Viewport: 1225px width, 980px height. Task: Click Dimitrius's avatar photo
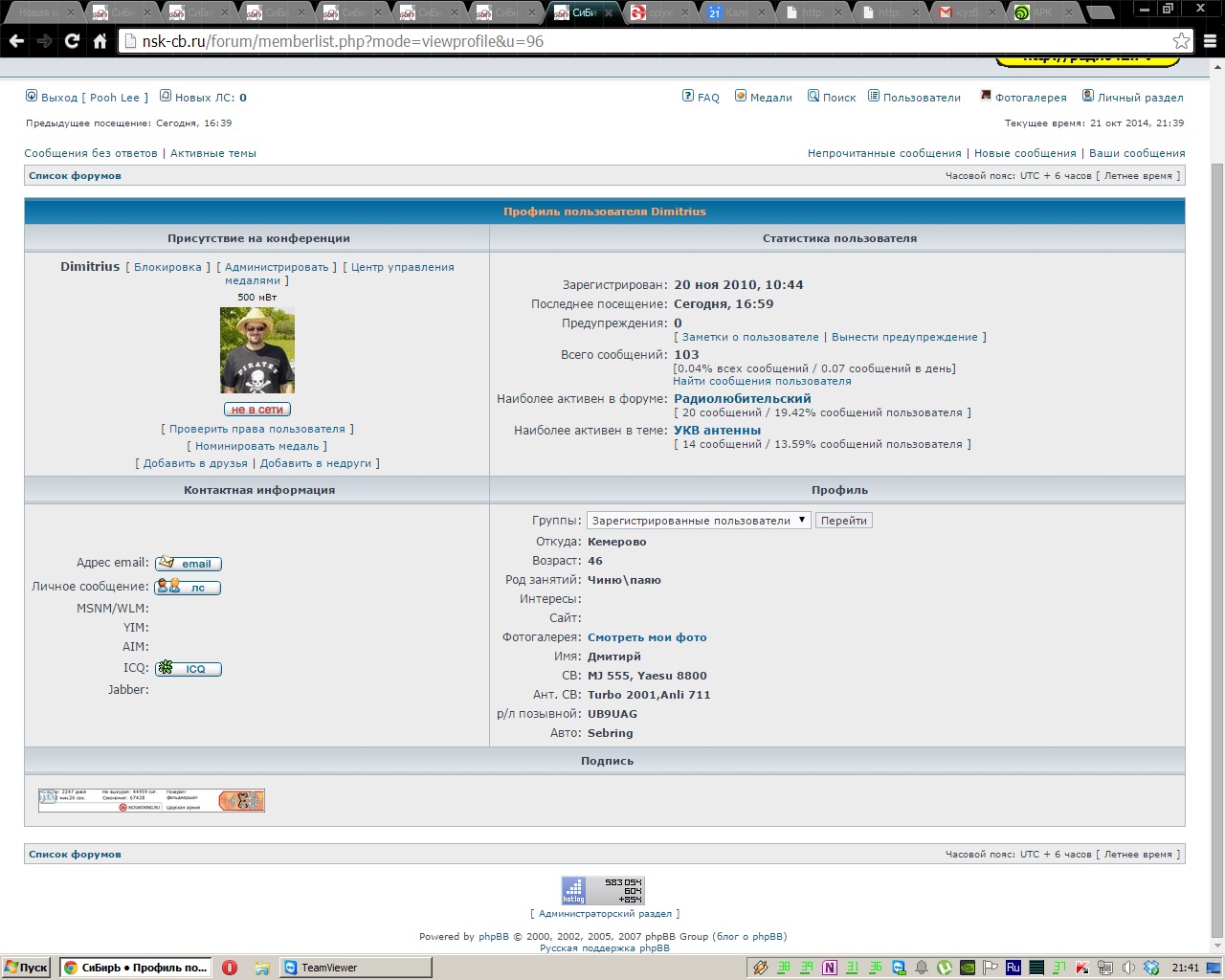click(x=257, y=350)
